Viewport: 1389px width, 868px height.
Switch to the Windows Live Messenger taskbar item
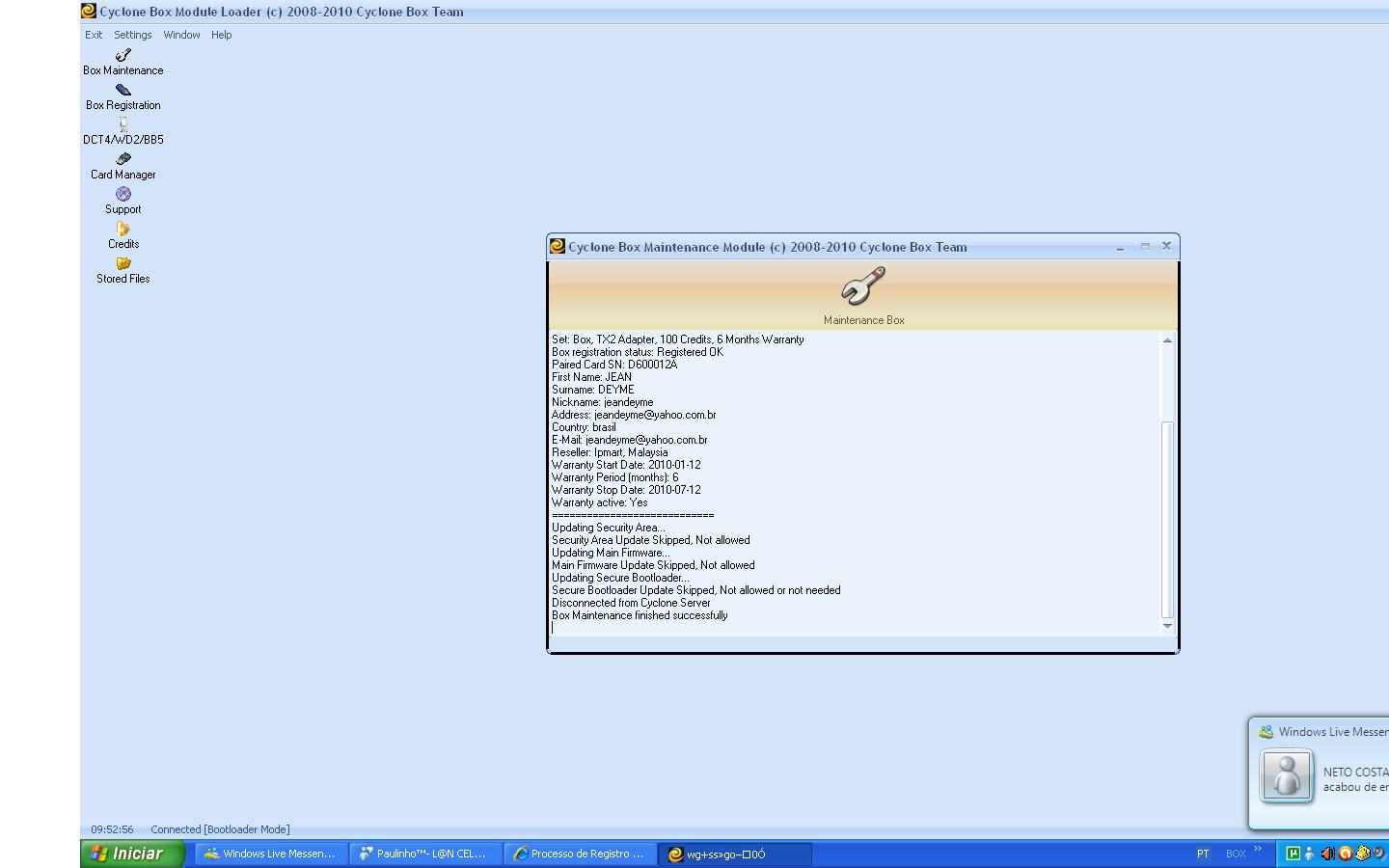coord(271,854)
